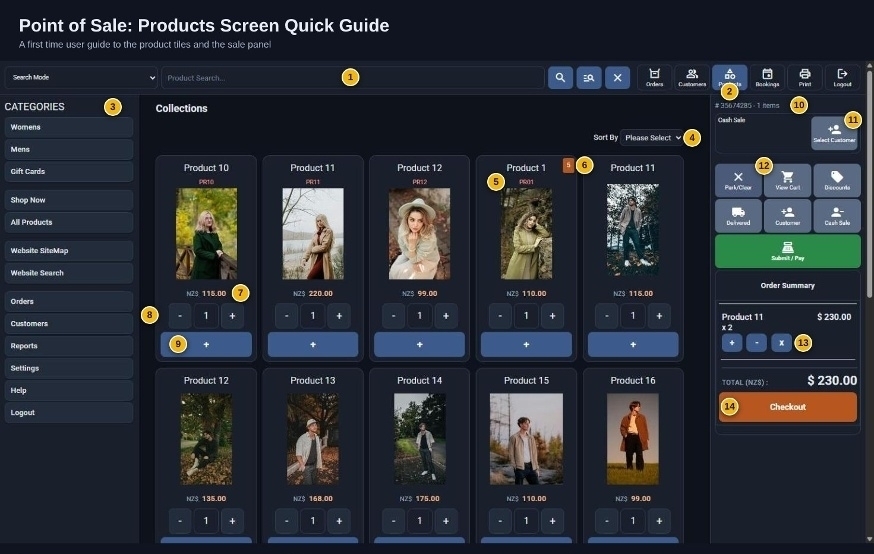Image resolution: width=874 pixels, height=554 pixels.
Task: Decrease Product 10 quantity with minus
Action: (x=179, y=316)
